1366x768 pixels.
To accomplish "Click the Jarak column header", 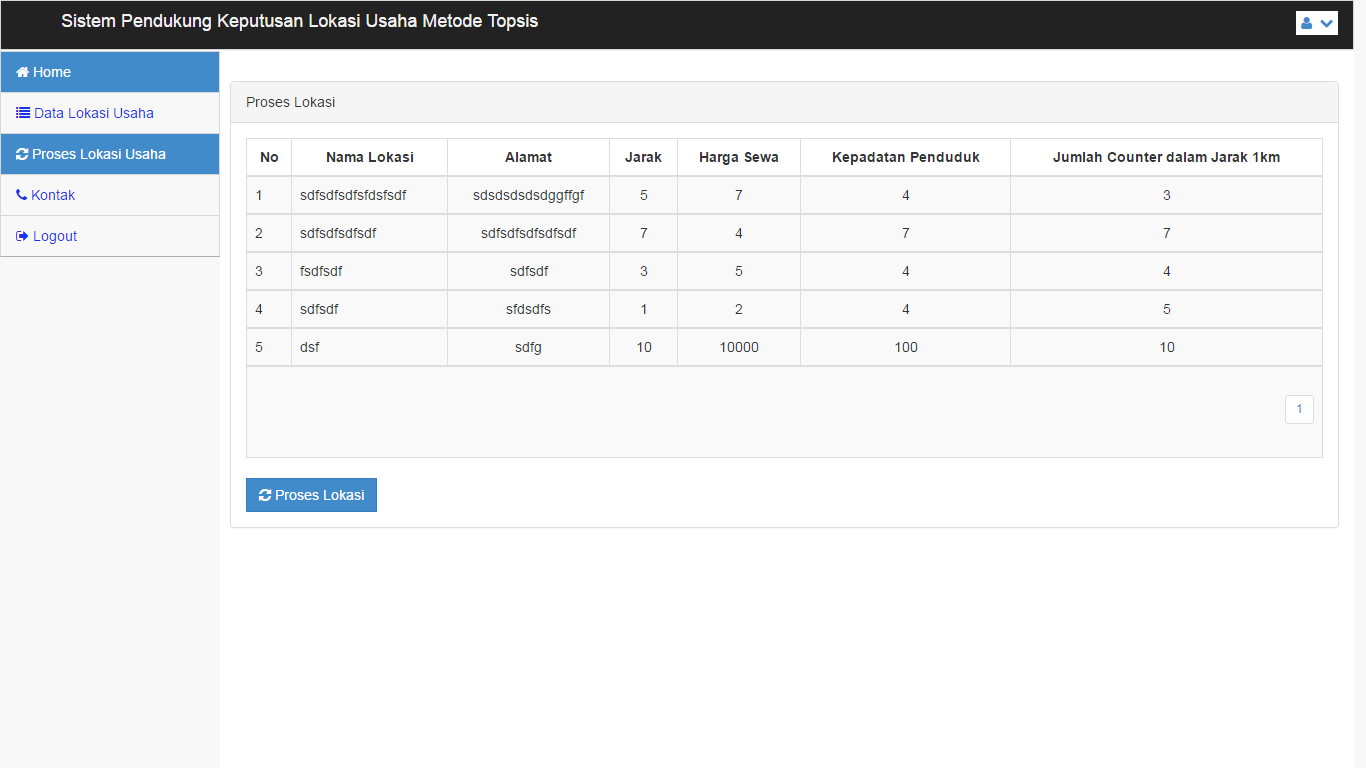I will 643,157.
